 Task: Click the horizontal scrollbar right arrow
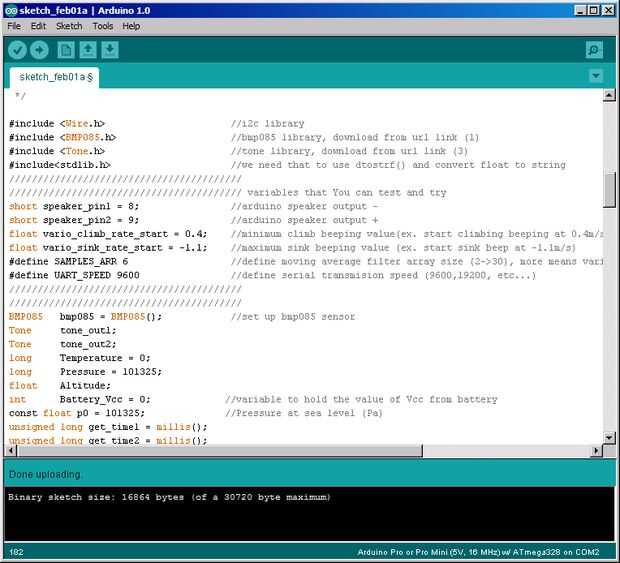point(596,450)
